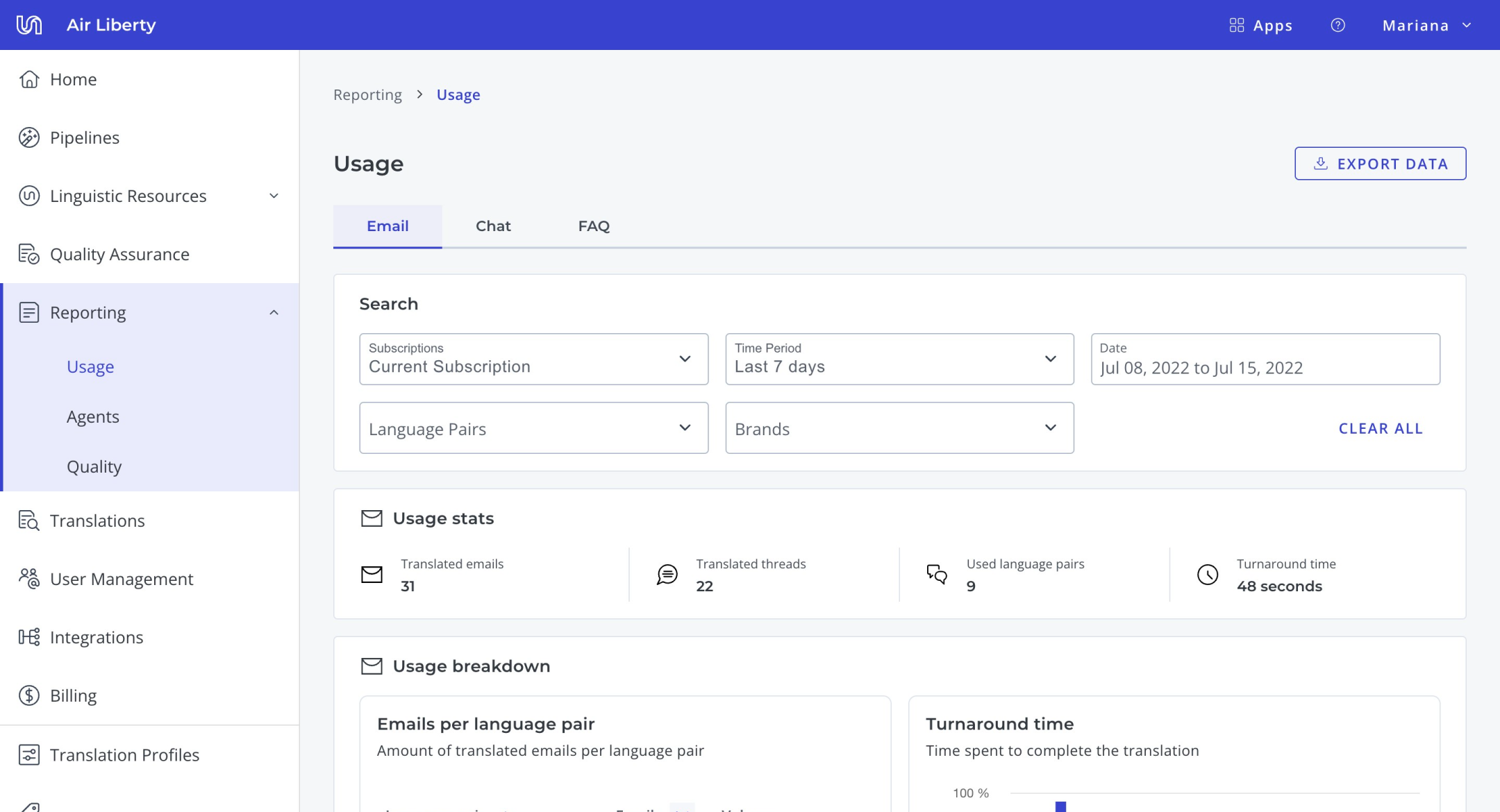Open the Brands dropdown
Screen dimensions: 1500x812
pyautogui.click(x=899, y=428)
